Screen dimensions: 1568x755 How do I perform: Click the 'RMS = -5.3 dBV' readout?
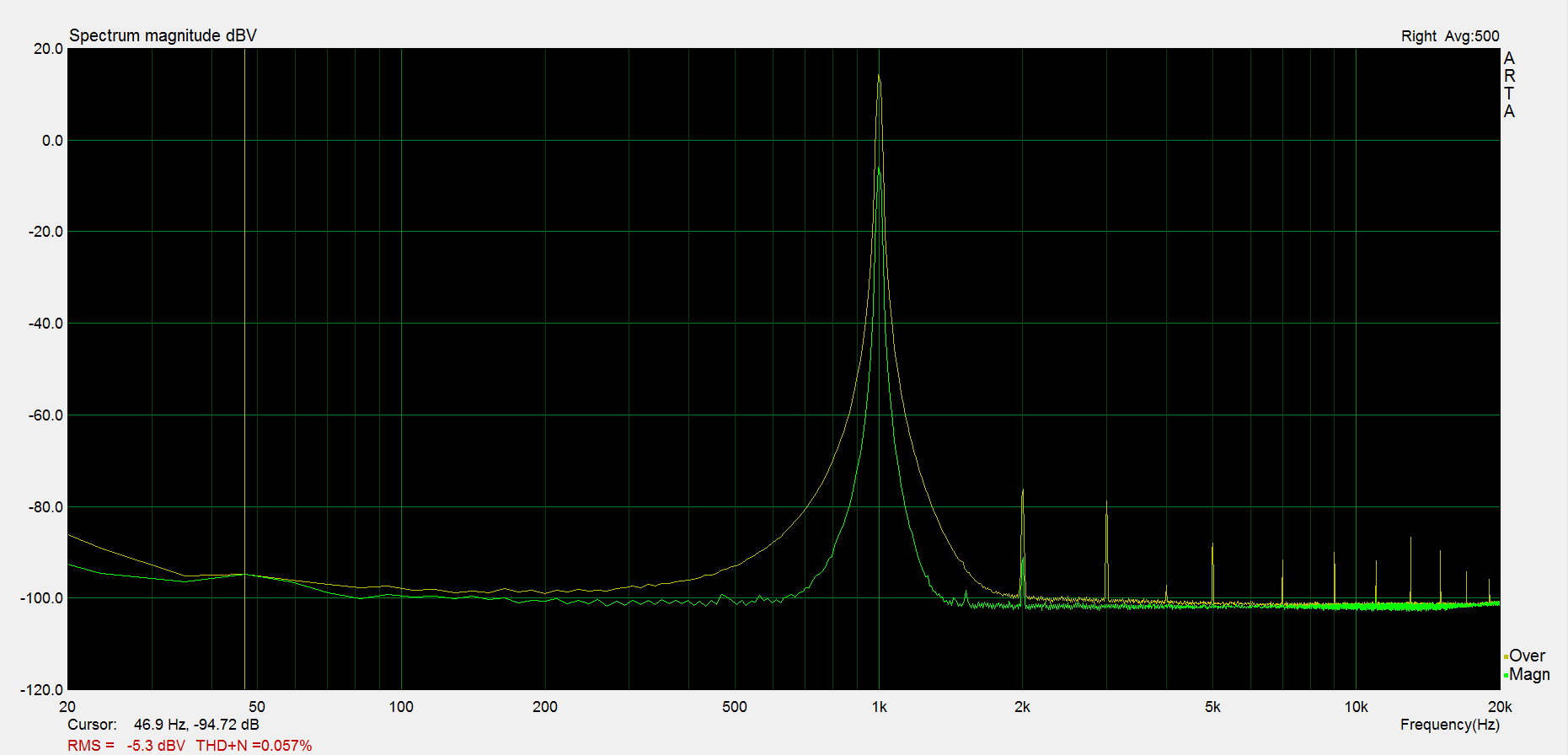[x=126, y=746]
